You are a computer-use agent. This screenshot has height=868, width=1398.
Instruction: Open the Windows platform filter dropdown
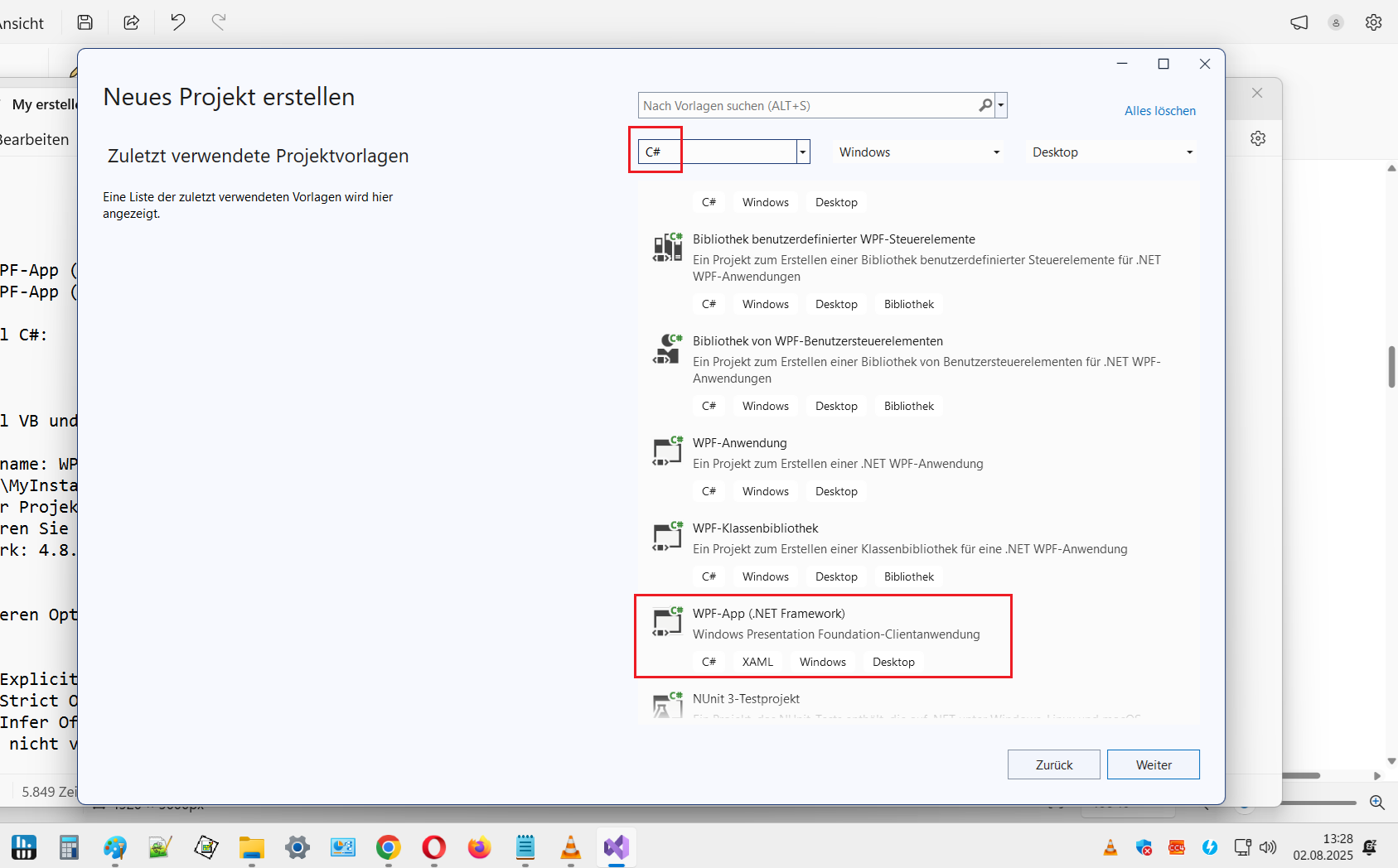pos(919,152)
